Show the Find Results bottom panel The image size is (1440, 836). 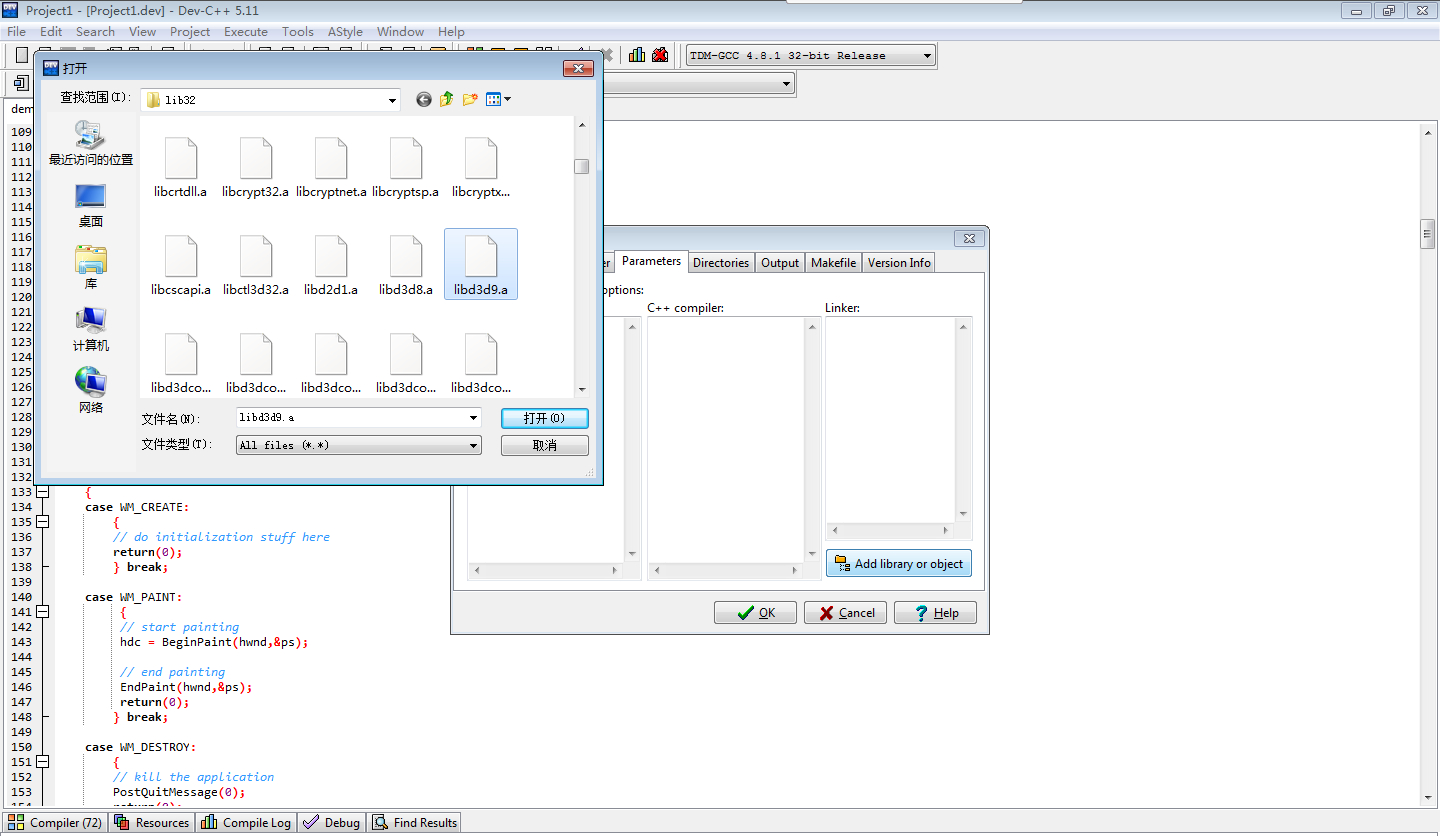point(415,823)
